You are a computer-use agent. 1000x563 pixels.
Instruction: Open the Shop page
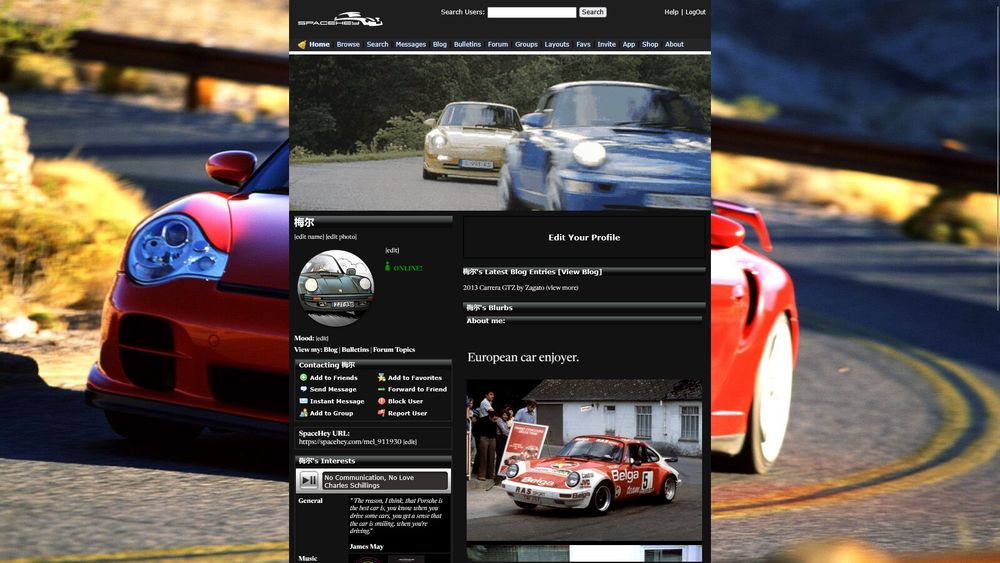pos(650,45)
